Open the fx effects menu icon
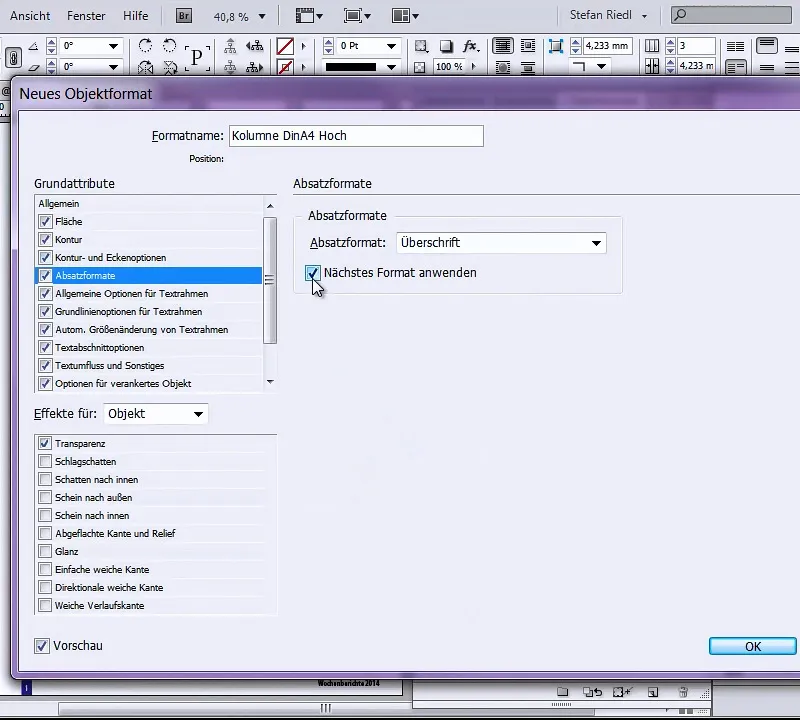Viewport: 800px width, 720px height. (470, 46)
